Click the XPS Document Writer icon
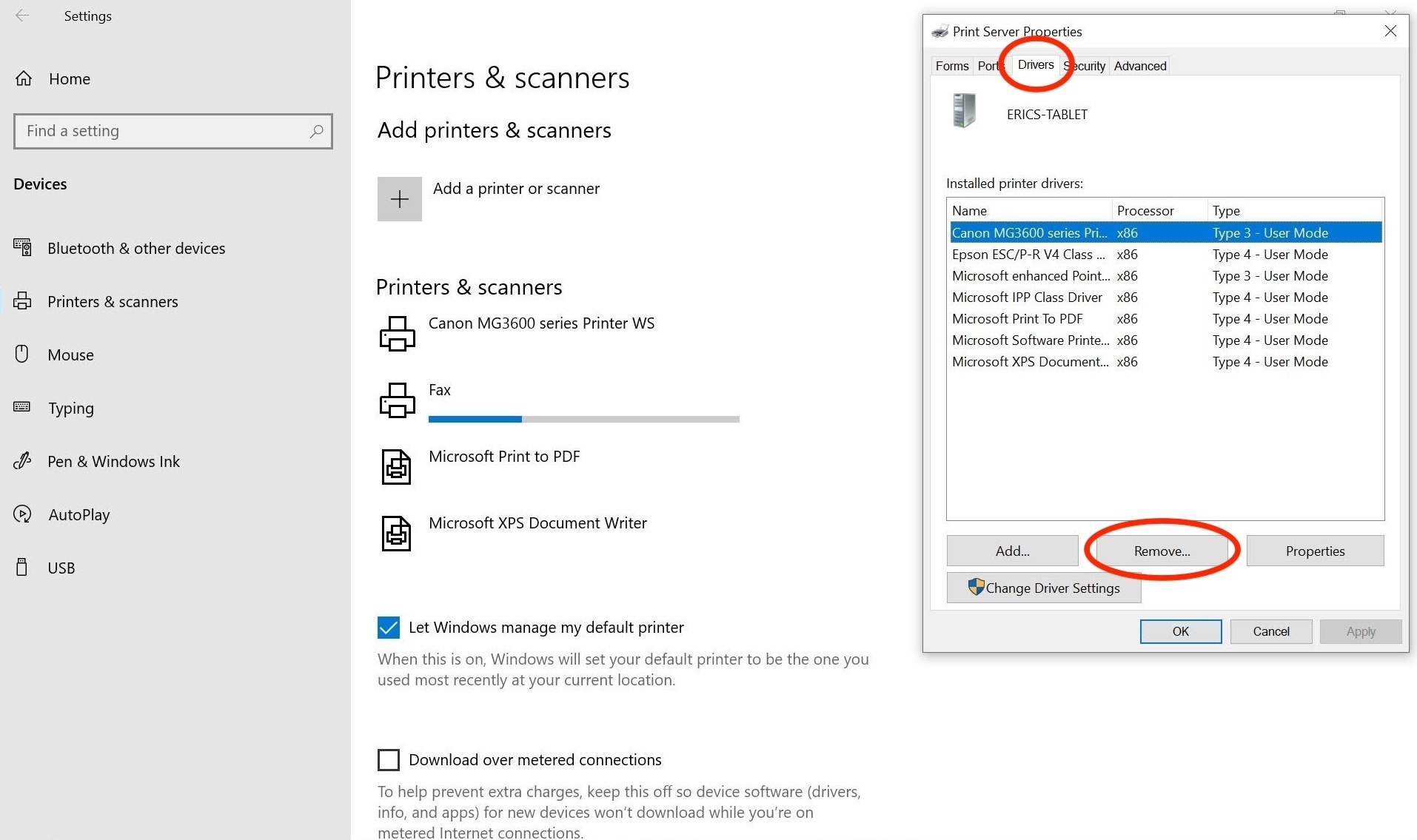 coord(396,534)
